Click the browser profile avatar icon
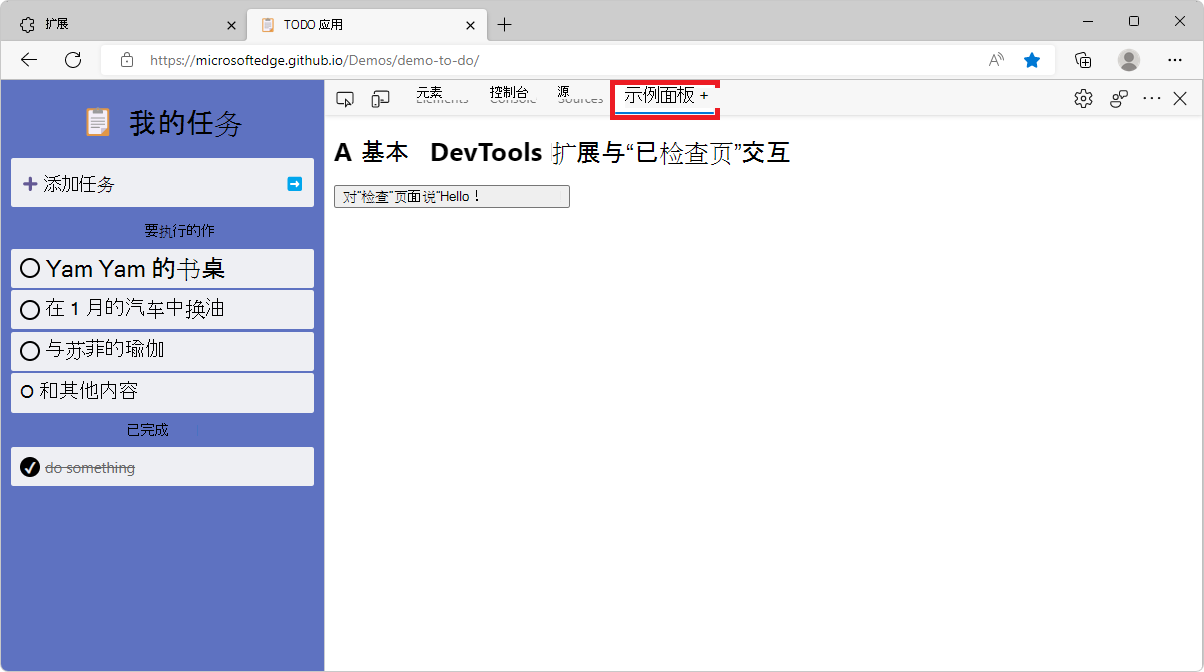This screenshot has height=672, width=1204. (1128, 60)
